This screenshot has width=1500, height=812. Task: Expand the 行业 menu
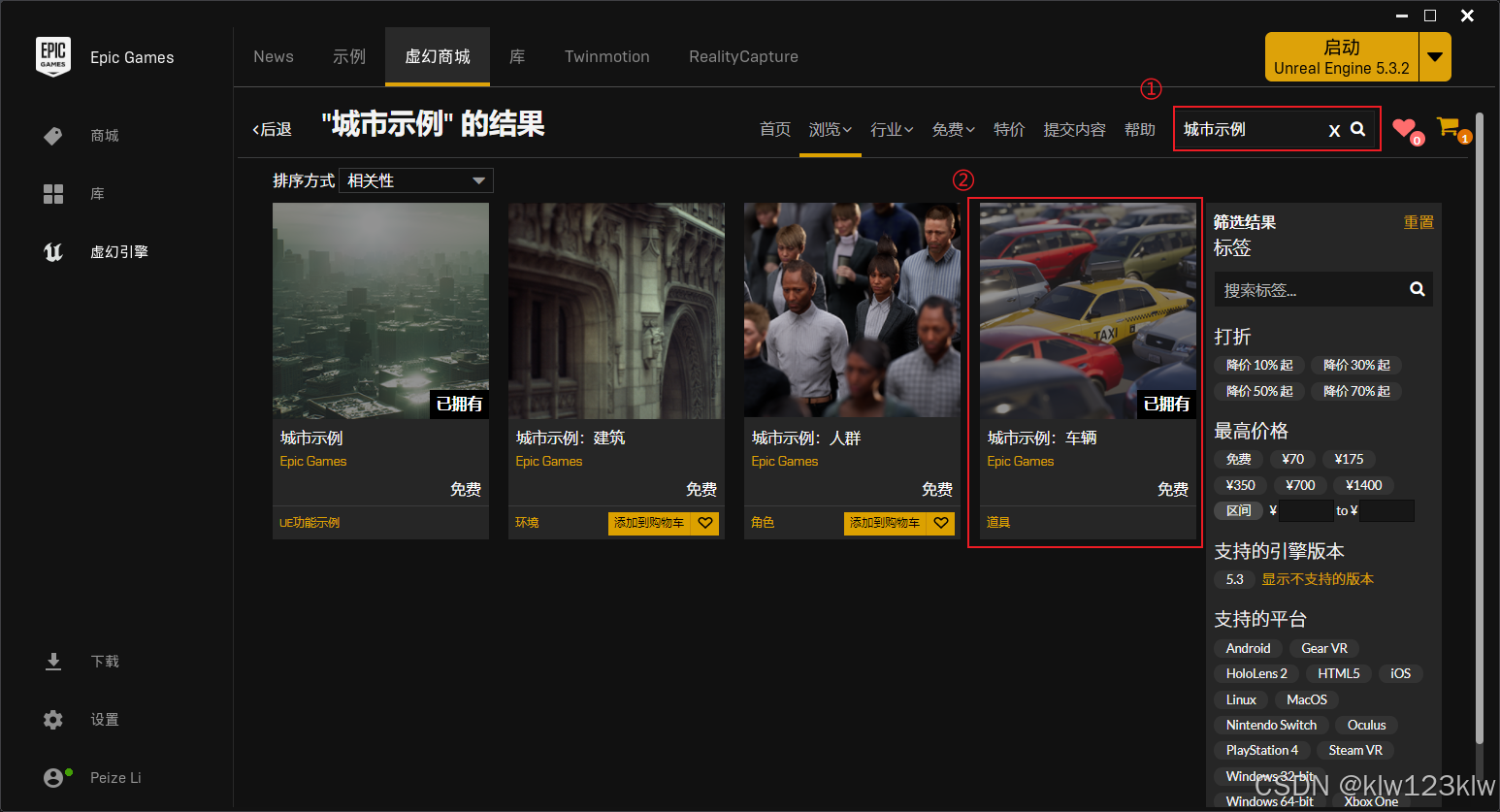pos(892,129)
